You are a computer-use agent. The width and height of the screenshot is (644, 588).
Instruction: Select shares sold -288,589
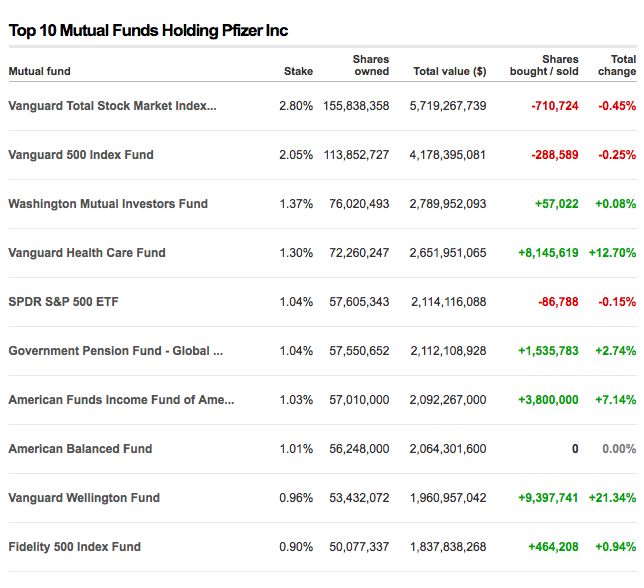[555, 155]
